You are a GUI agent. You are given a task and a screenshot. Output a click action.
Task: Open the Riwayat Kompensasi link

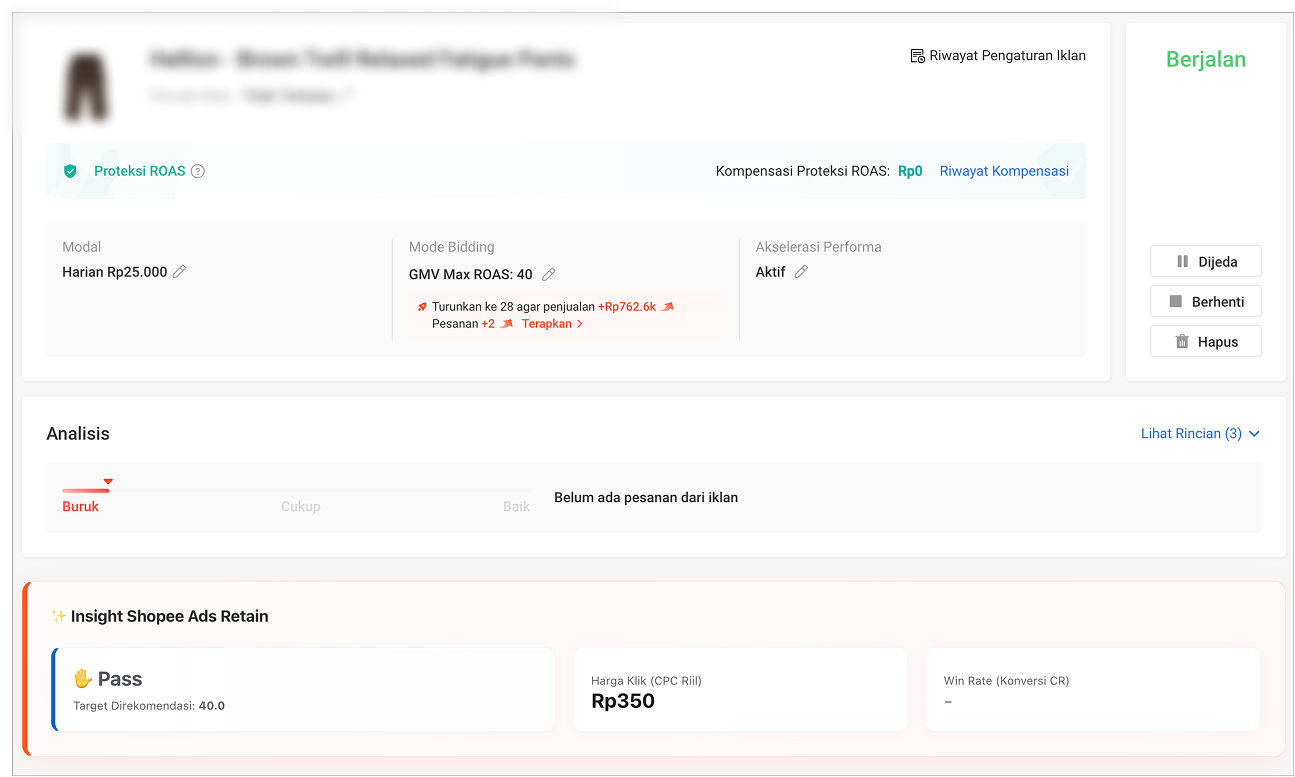tap(1004, 171)
